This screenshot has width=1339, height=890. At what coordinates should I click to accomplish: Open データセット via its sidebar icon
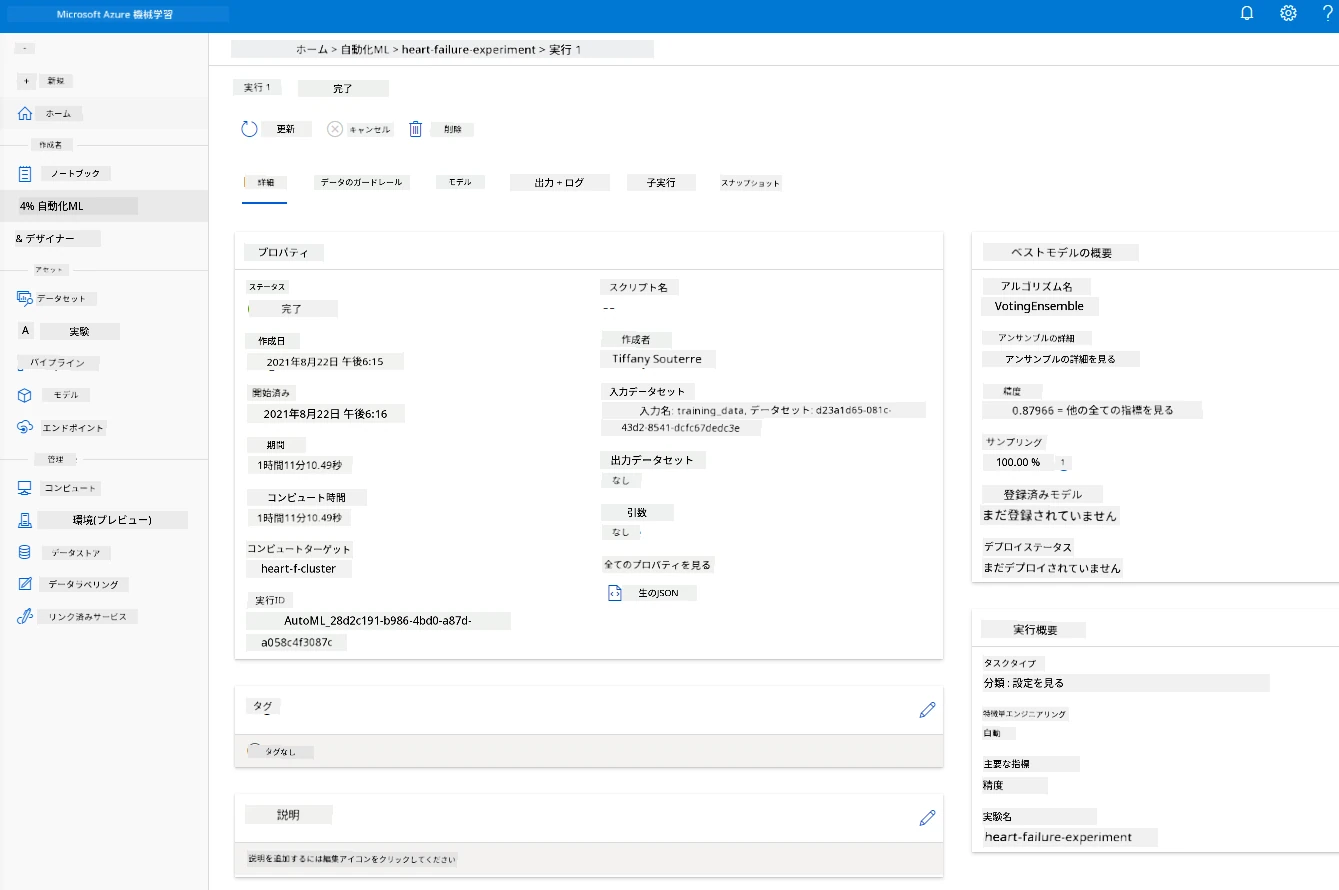tap(25, 298)
